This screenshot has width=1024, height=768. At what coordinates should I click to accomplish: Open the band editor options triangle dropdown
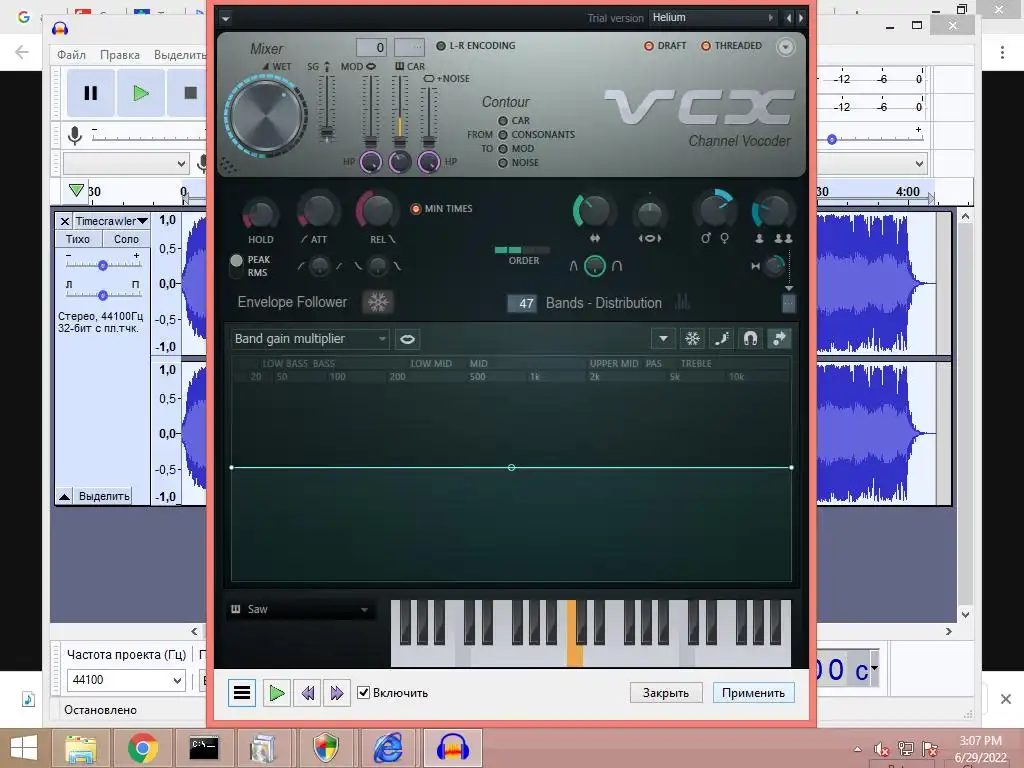click(x=663, y=338)
